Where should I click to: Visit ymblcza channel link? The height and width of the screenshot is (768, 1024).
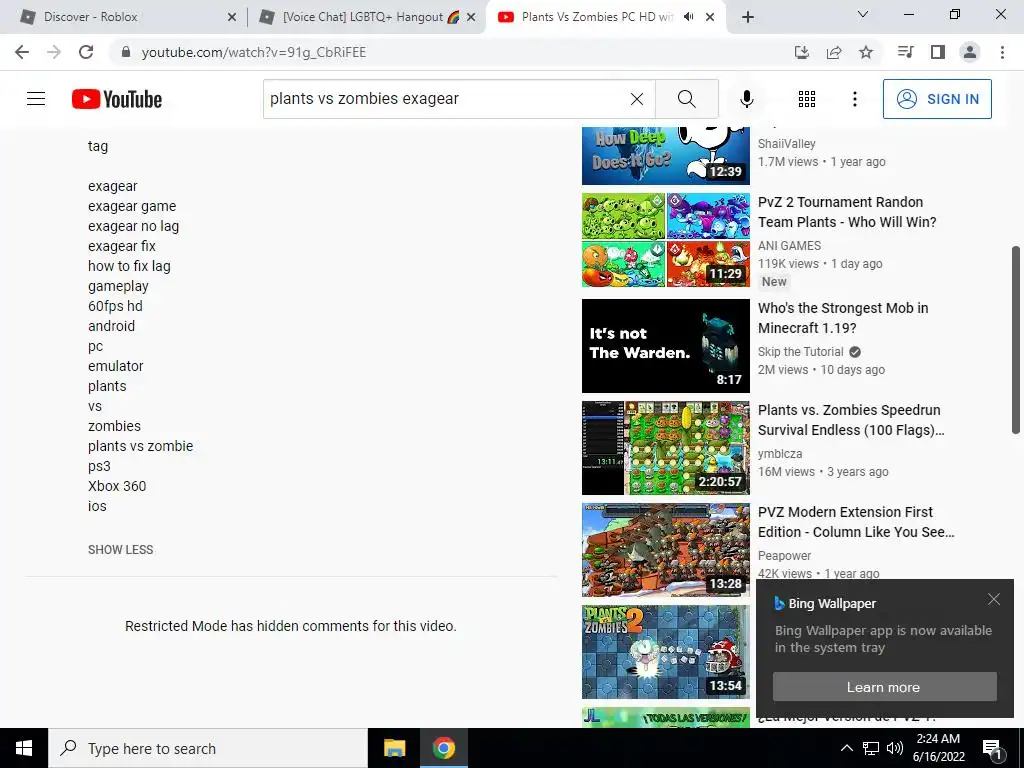click(x=780, y=453)
